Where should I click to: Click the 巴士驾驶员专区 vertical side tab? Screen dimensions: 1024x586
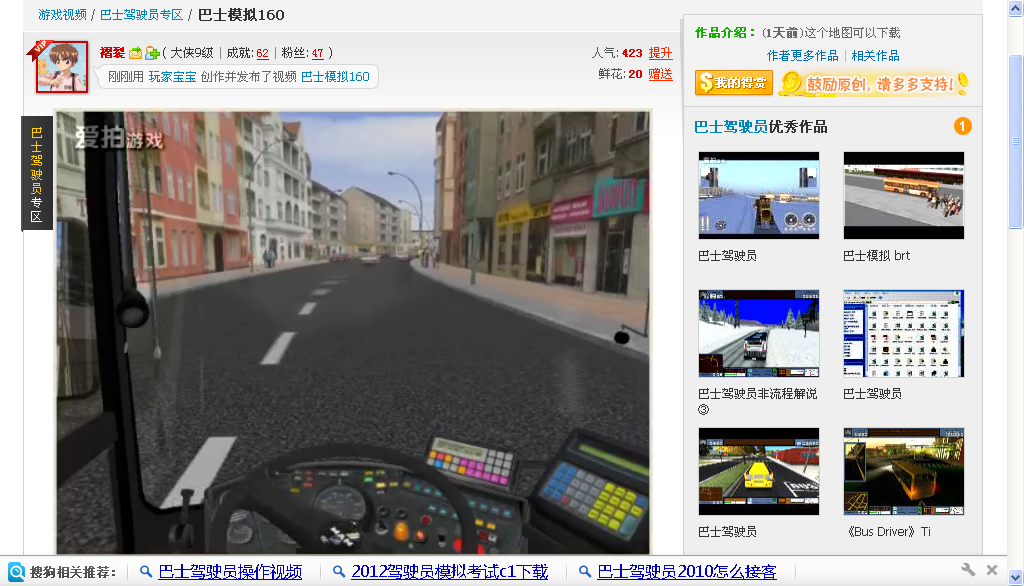[x=37, y=174]
